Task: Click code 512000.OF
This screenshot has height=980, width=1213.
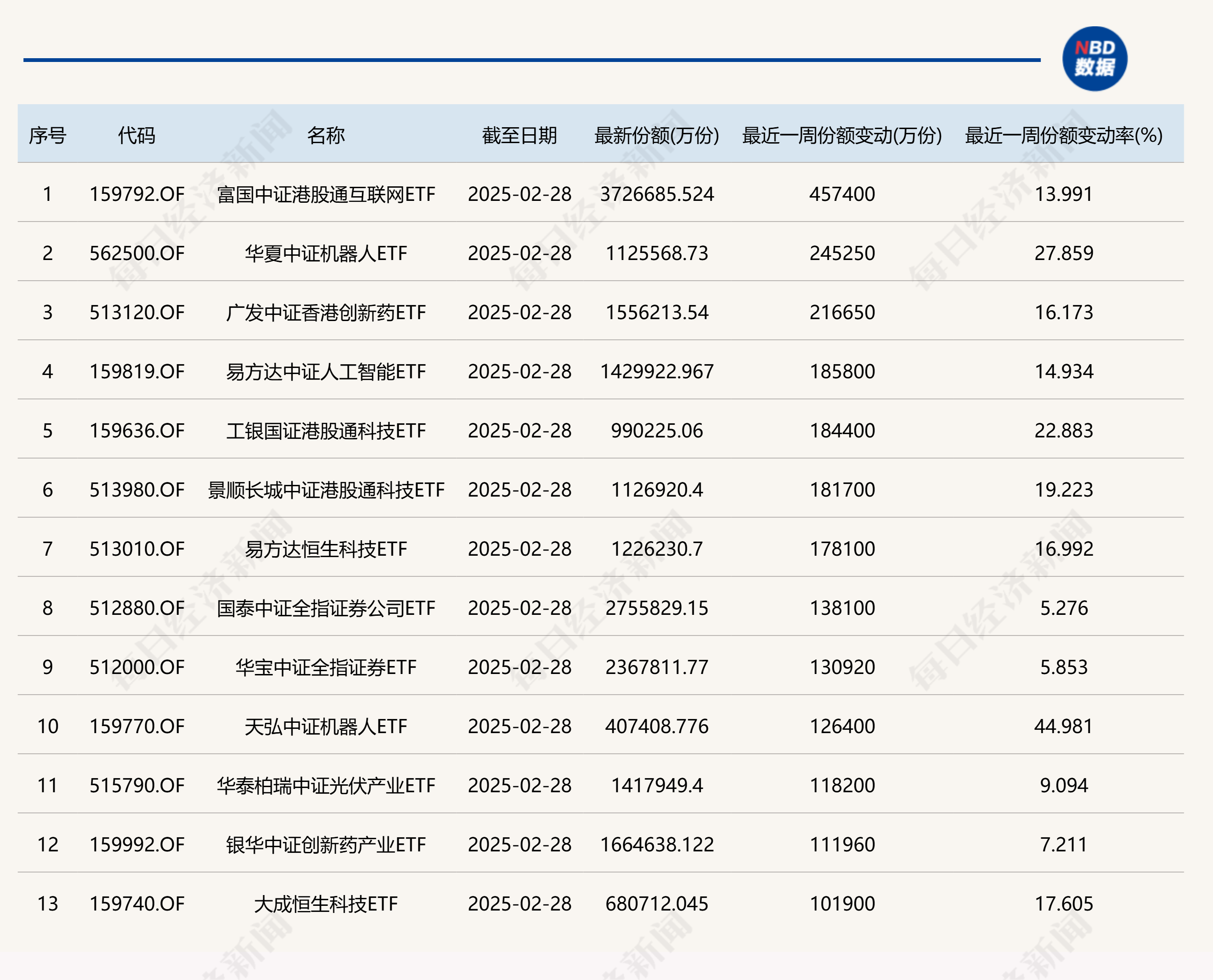Action: 137,668
